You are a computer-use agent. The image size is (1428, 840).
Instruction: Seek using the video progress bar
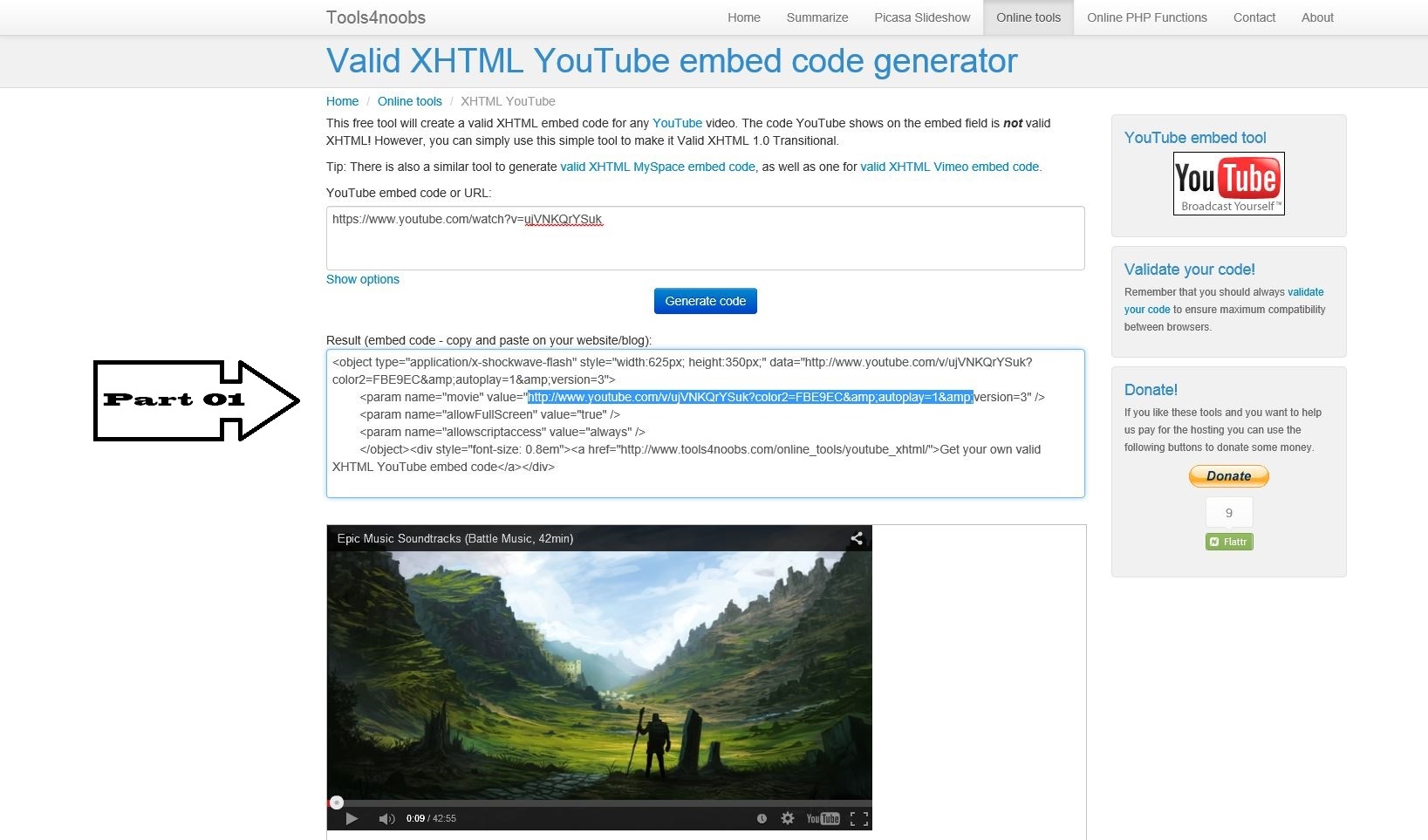tap(599, 802)
